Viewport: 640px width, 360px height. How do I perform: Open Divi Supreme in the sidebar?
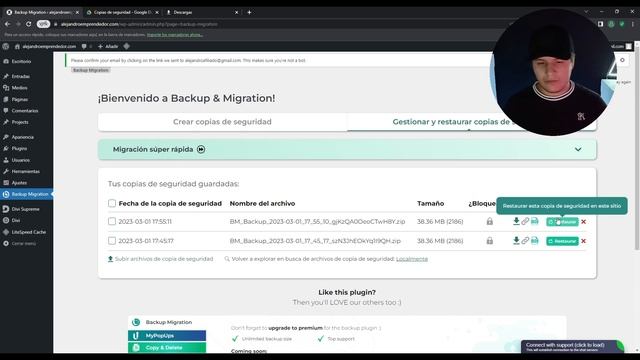pyautogui.click(x=26, y=209)
